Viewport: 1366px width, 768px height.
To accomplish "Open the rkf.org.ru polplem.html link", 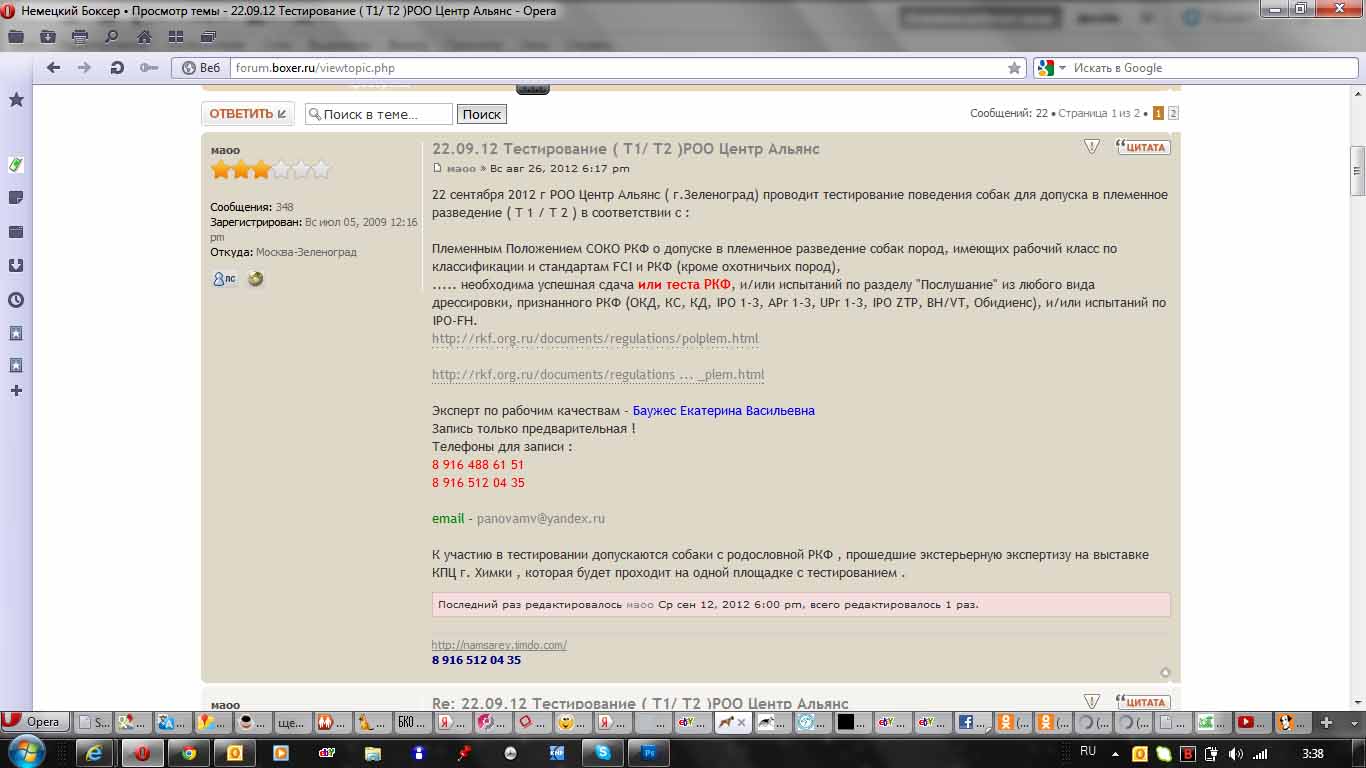I will pyautogui.click(x=595, y=339).
